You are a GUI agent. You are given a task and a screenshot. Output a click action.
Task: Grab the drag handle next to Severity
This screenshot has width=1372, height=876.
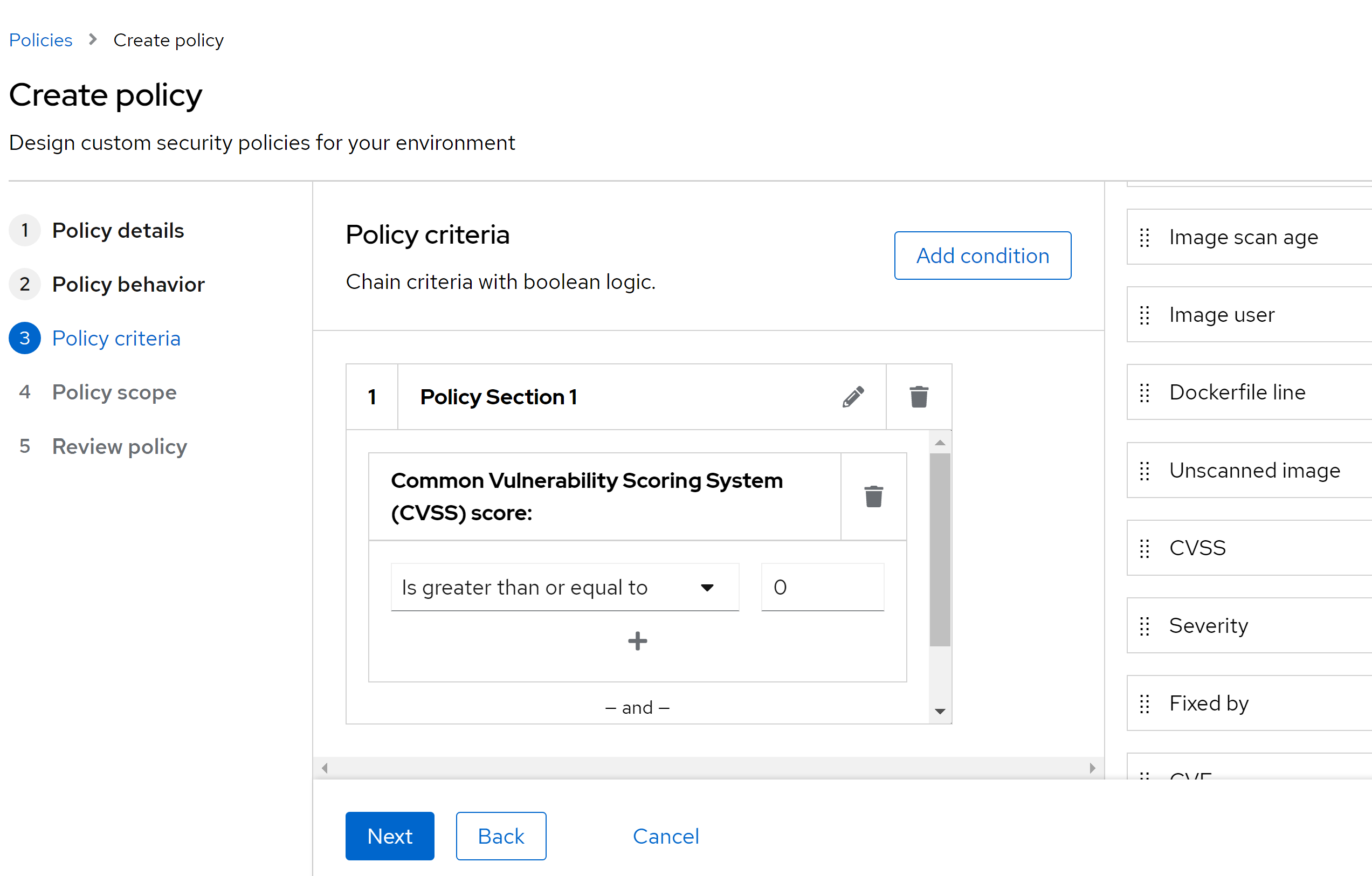pos(1144,626)
